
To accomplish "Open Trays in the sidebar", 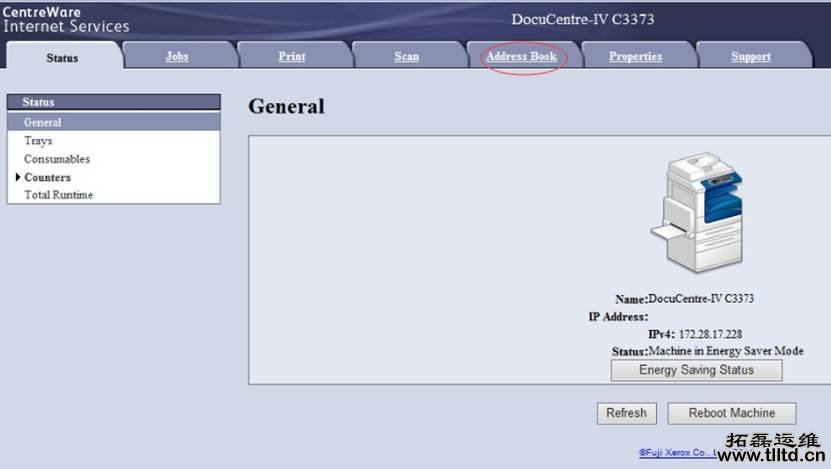I will coord(38,141).
